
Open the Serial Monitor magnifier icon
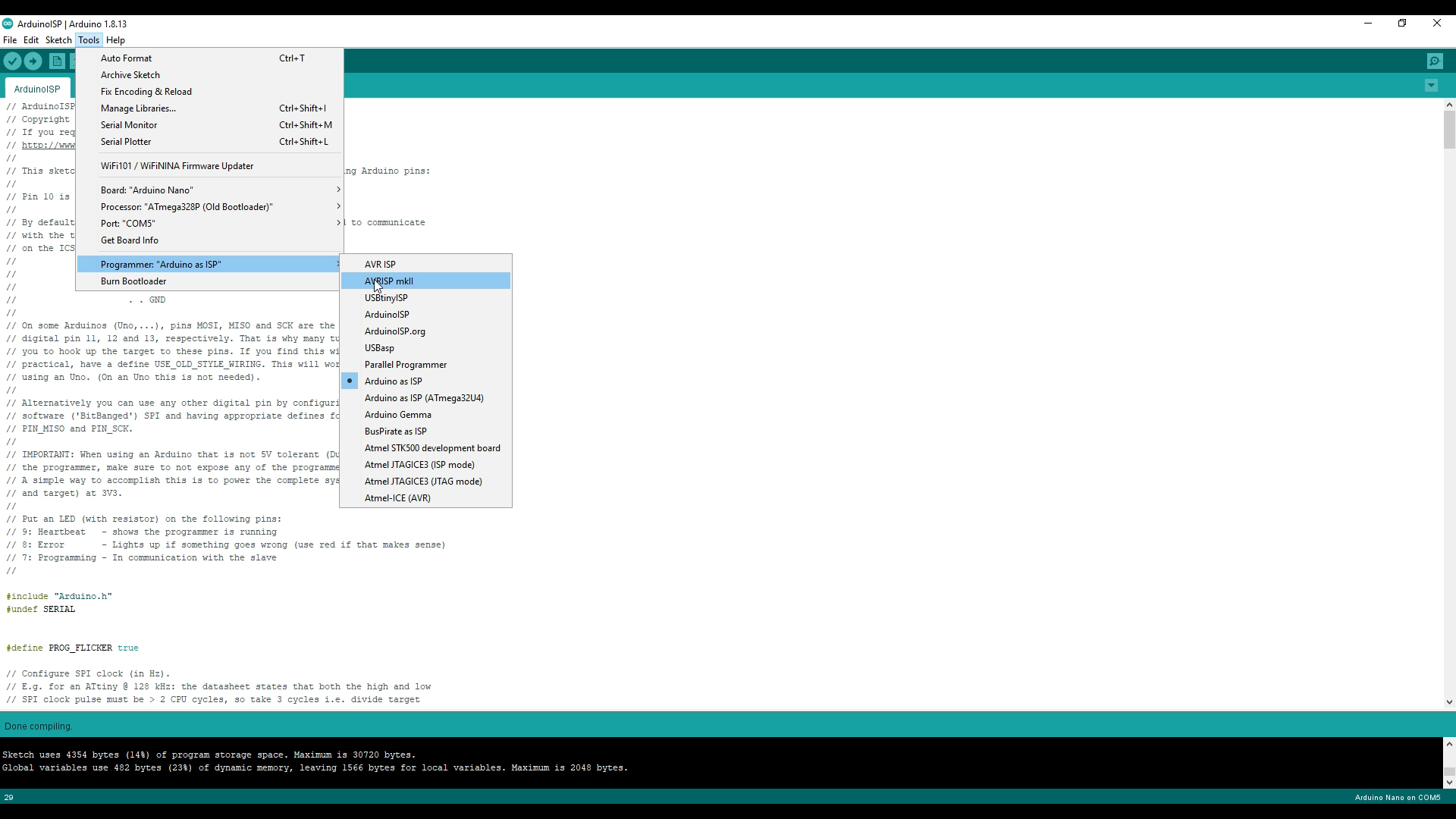click(1434, 61)
